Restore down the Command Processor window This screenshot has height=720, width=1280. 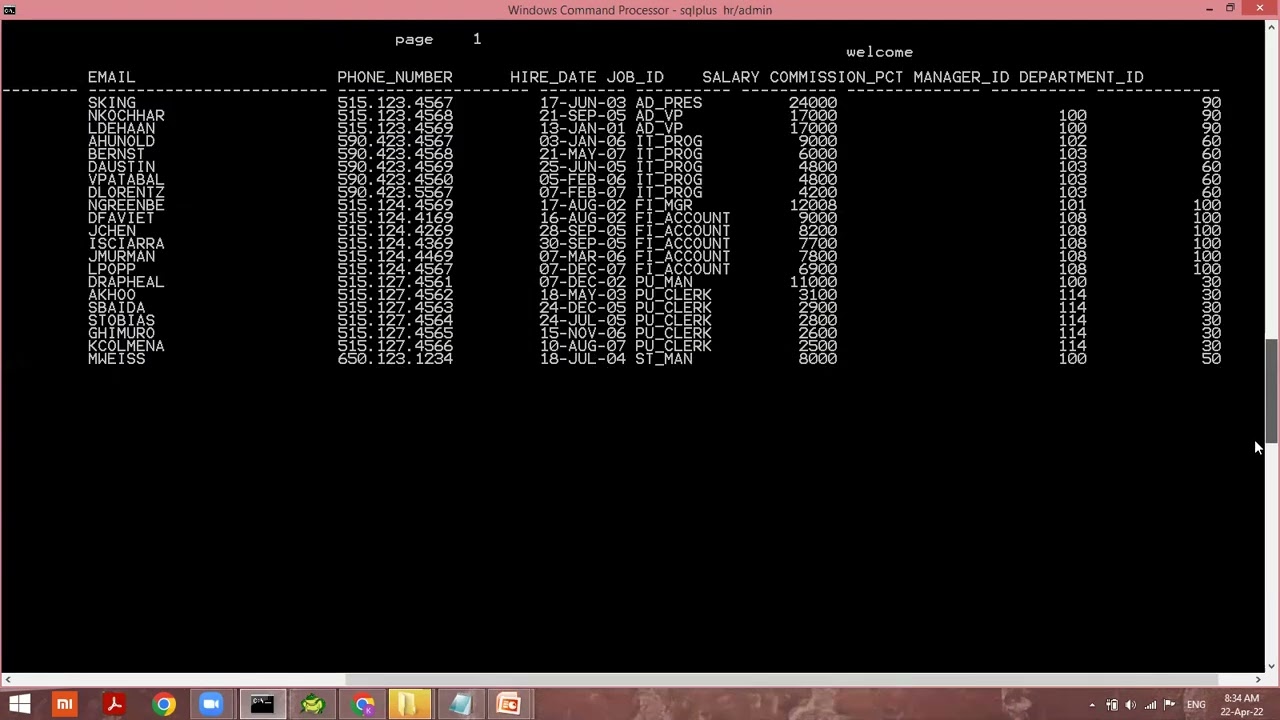(x=1230, y=9)
